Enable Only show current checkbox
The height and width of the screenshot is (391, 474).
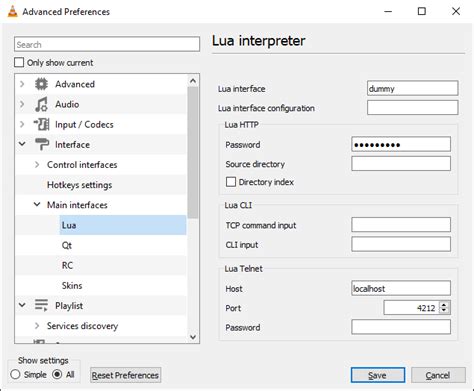point(19,62)
